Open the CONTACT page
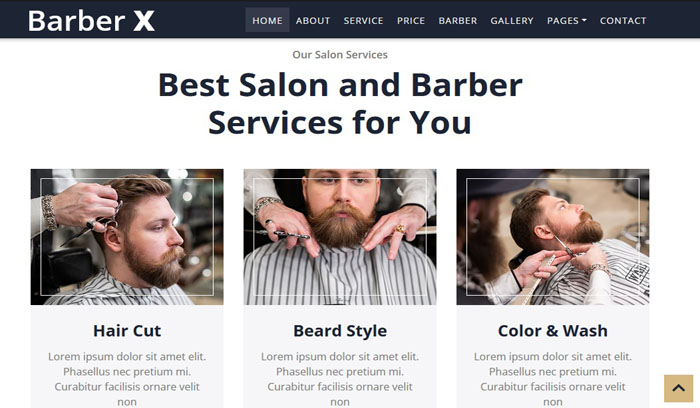The width and height of the screenshot is (700, 408). click(623, 21)
